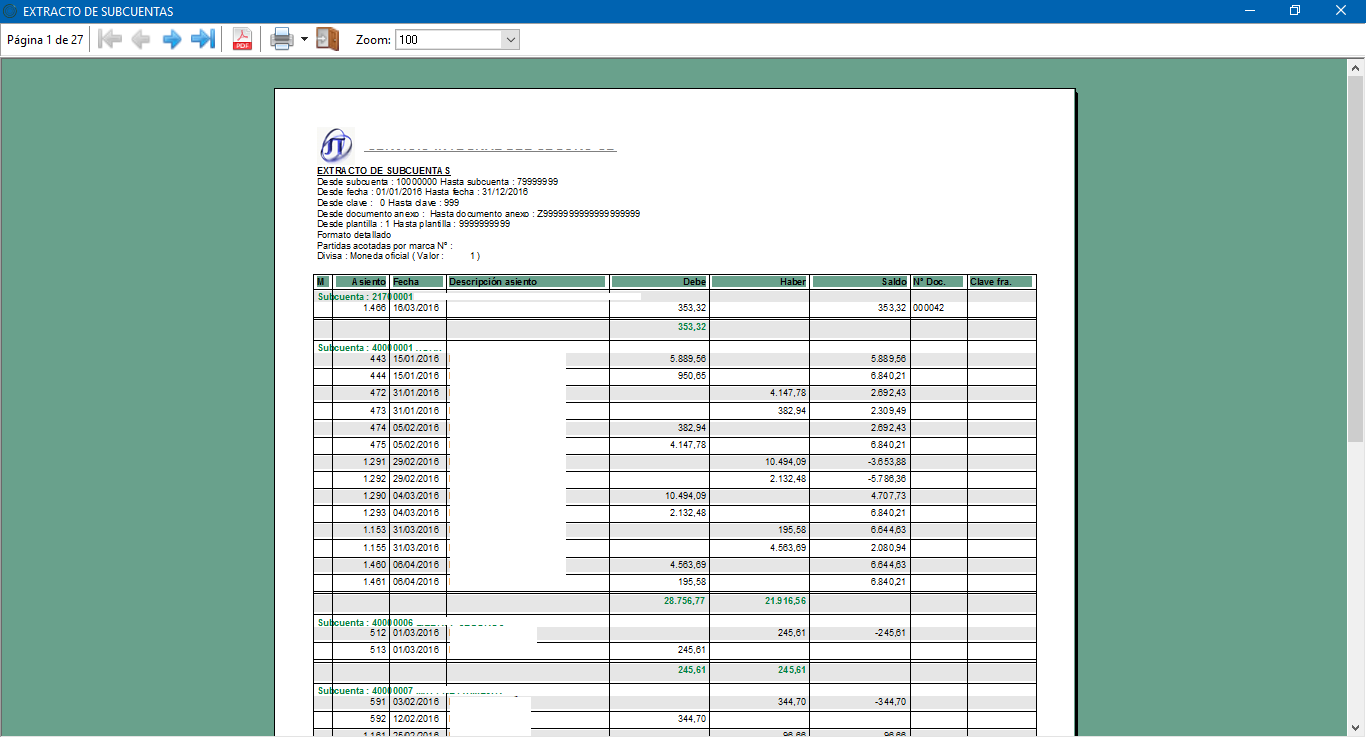This screenshot has height=738, width=1366.
Task: Click the 'Clave fra.' column header
Action: pyautogui.click(x=1000, y=282)
